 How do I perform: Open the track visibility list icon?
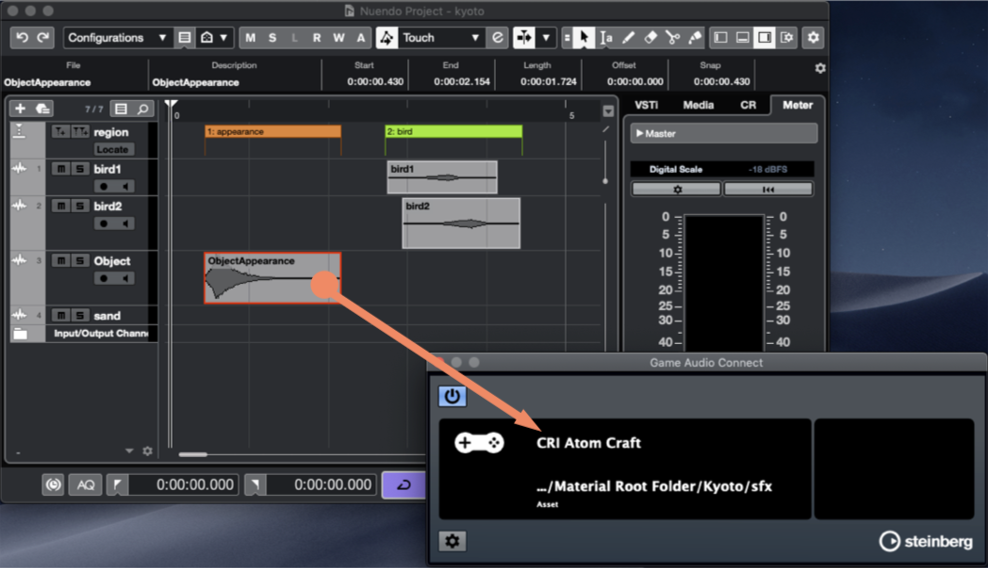pos(120,109)
